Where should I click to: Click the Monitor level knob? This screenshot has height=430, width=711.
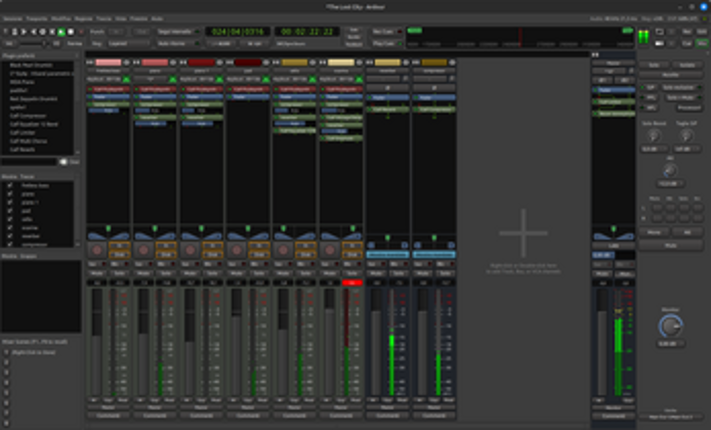click(x=669, y=327)
